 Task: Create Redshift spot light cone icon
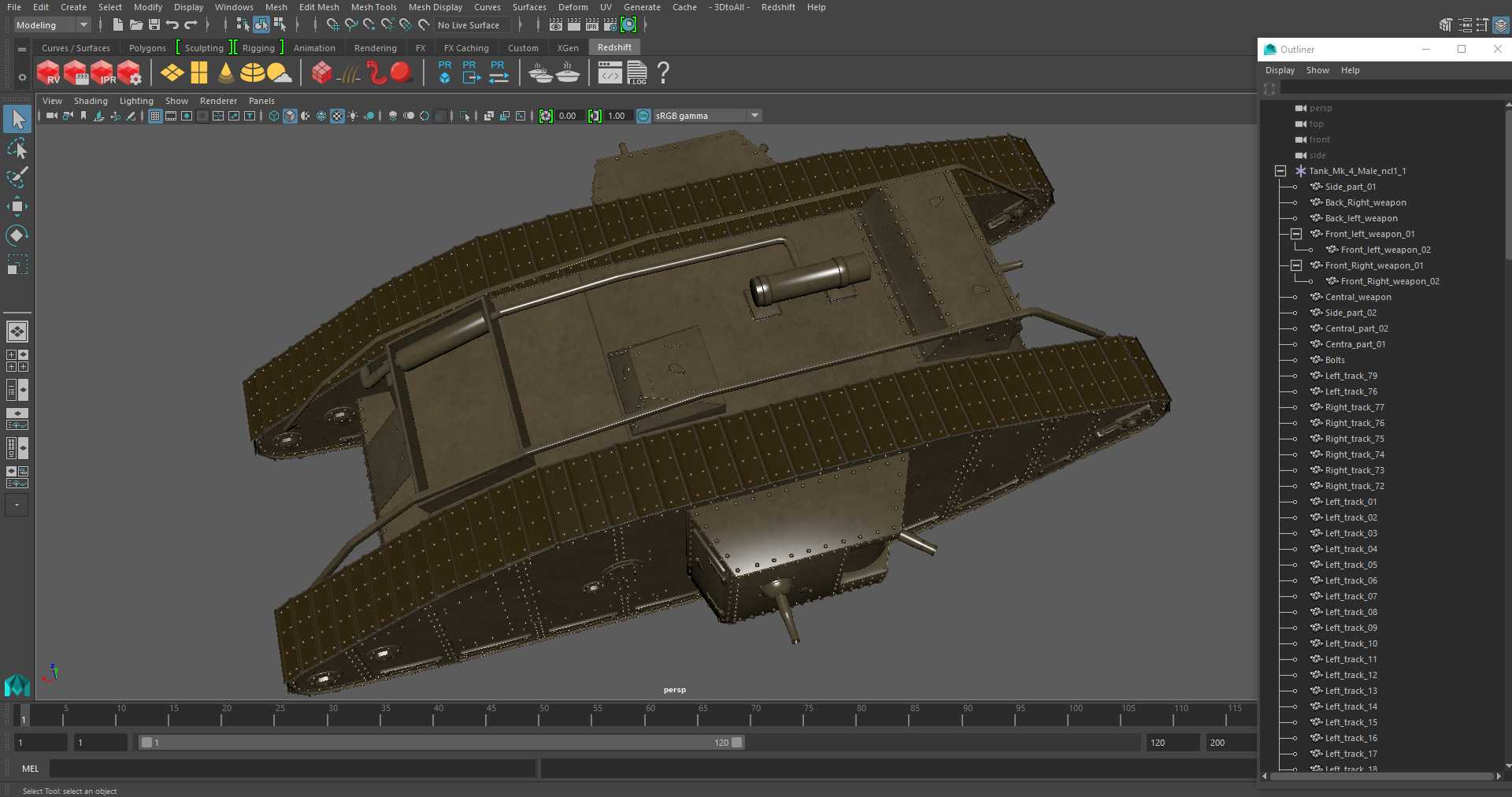[226, 72]
